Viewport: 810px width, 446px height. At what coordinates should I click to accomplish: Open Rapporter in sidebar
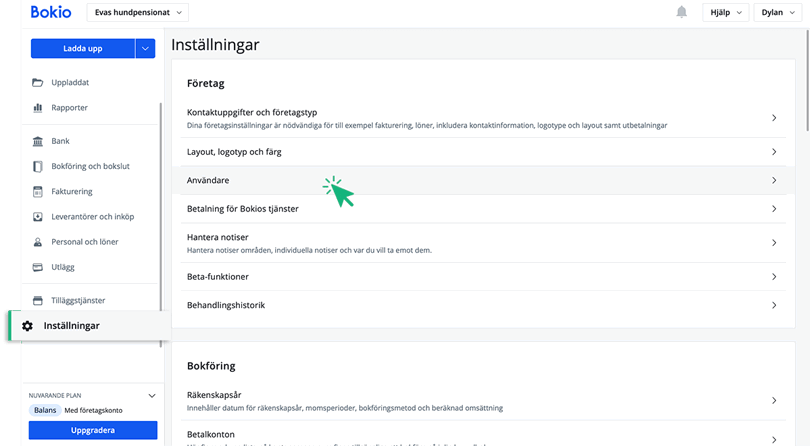tap(69, 107)
